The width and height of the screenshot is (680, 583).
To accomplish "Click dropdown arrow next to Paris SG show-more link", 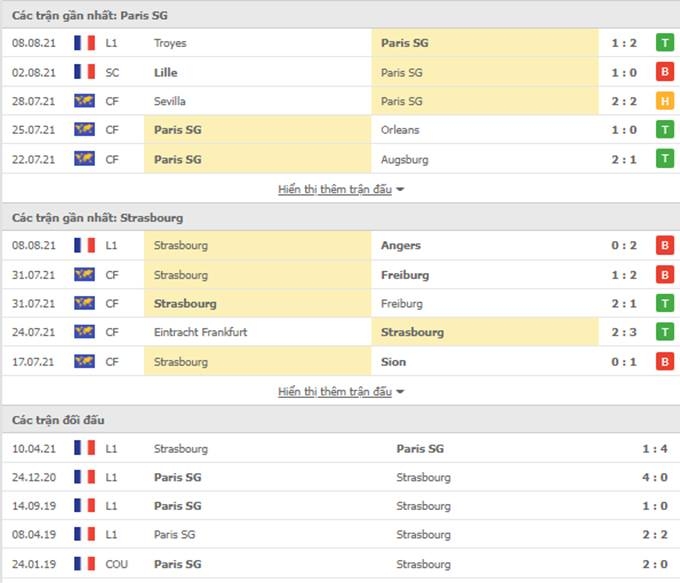I will click(x=400, y=190).
